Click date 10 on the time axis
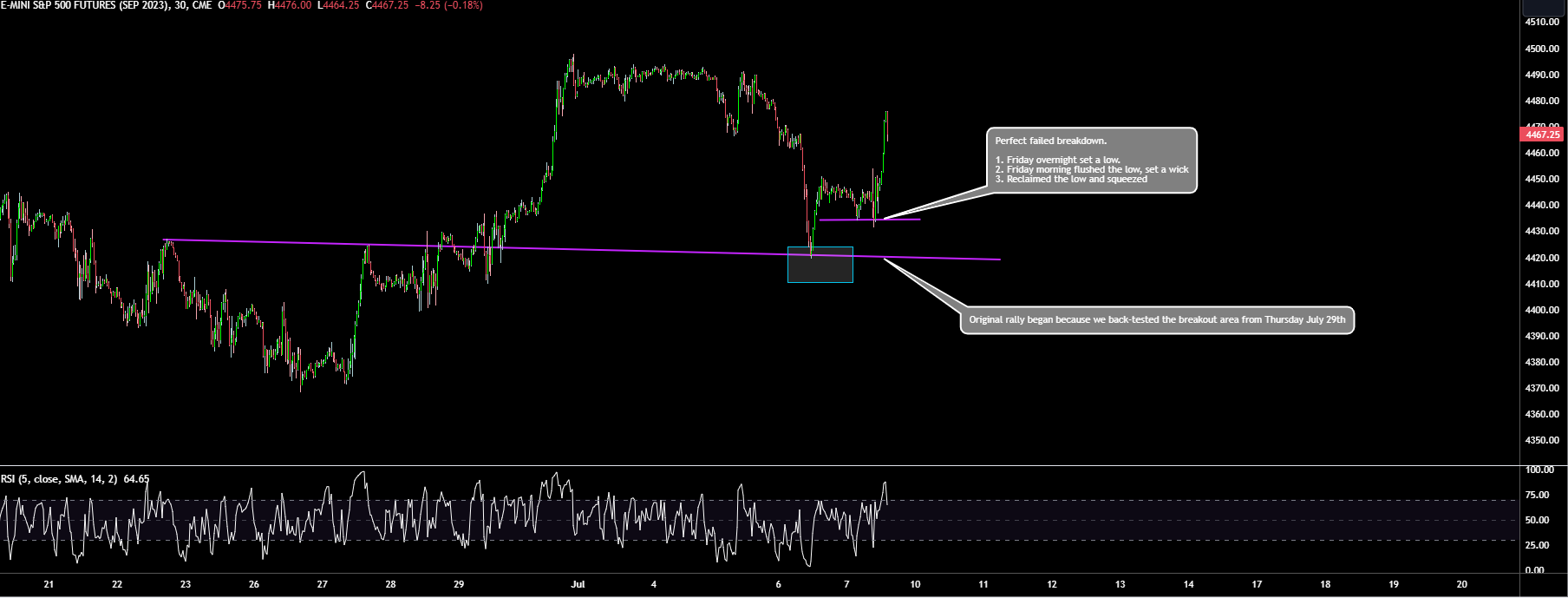The image size is (1568, 598). 915,584
